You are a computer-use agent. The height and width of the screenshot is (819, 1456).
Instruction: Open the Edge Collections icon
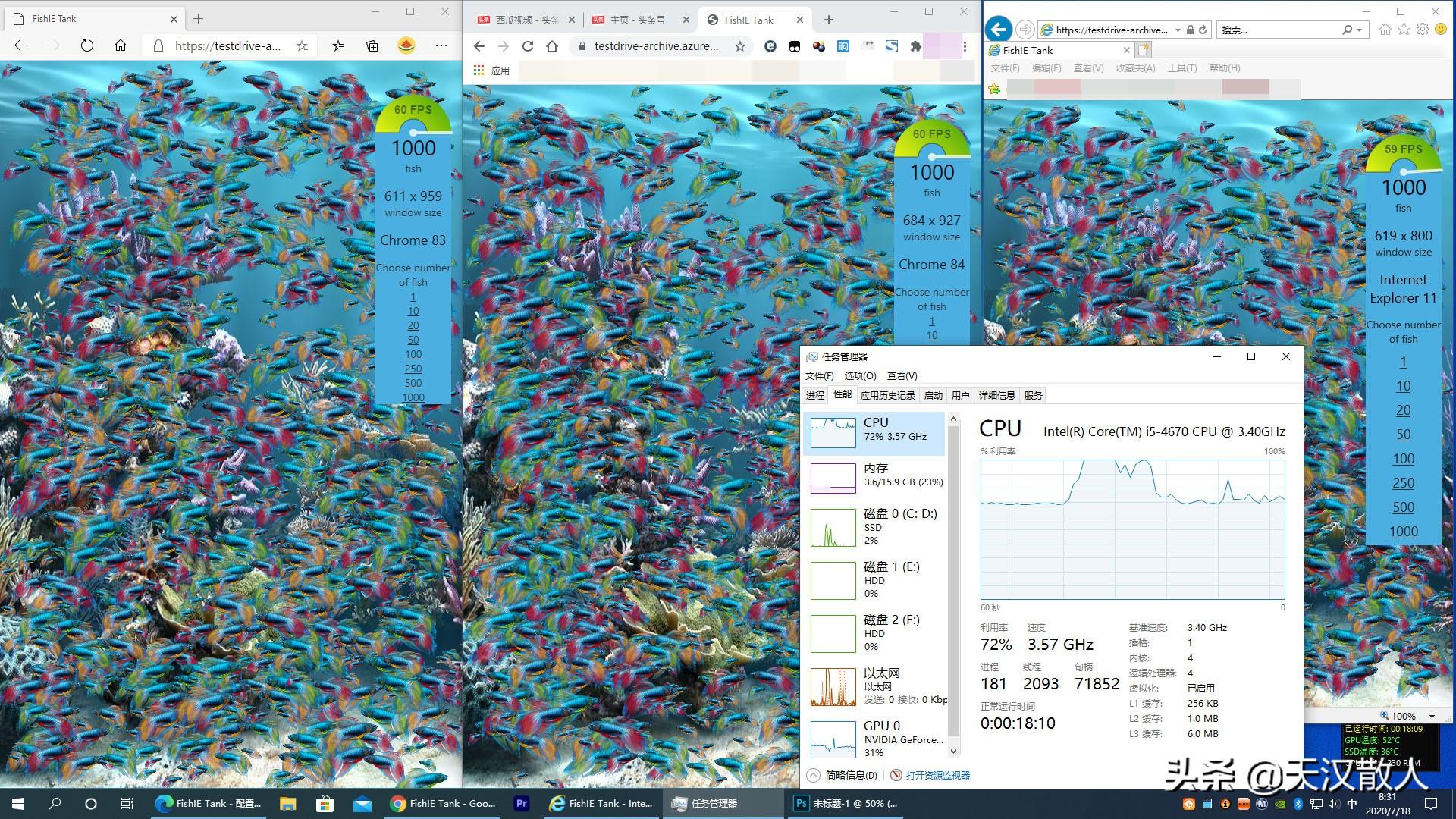pos(372,45)
